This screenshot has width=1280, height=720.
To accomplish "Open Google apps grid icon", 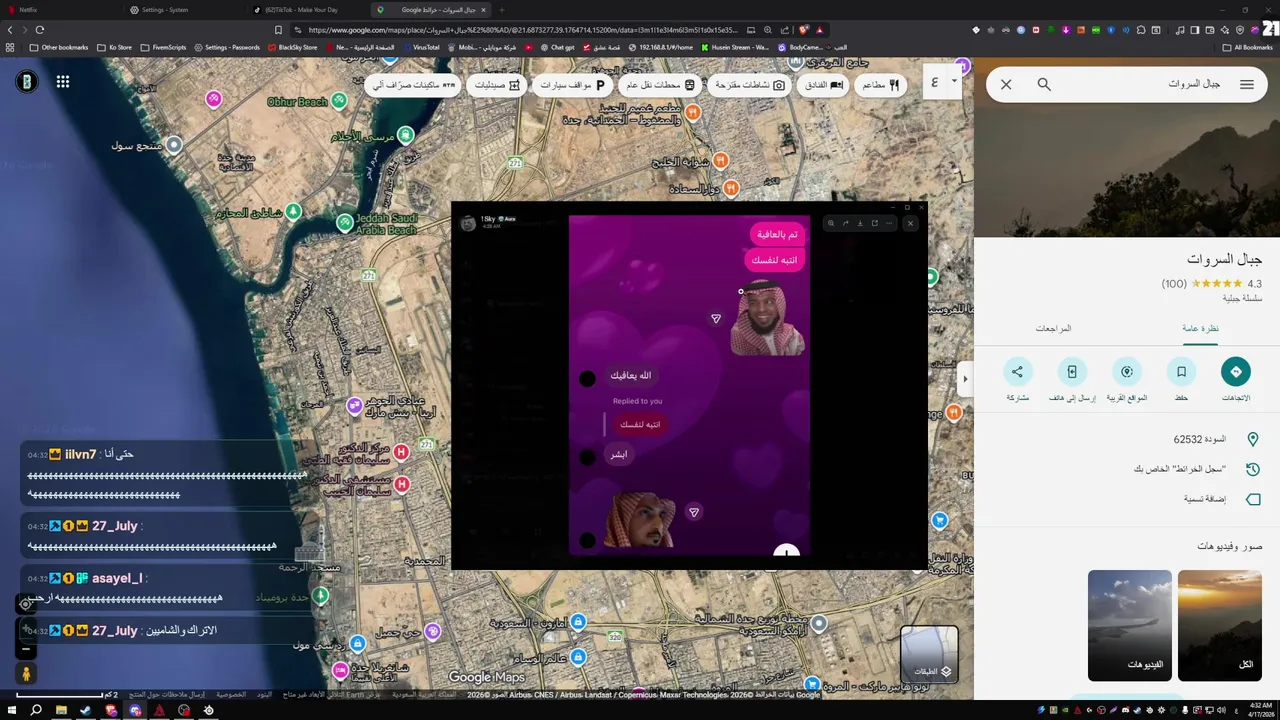I will 63,82.
